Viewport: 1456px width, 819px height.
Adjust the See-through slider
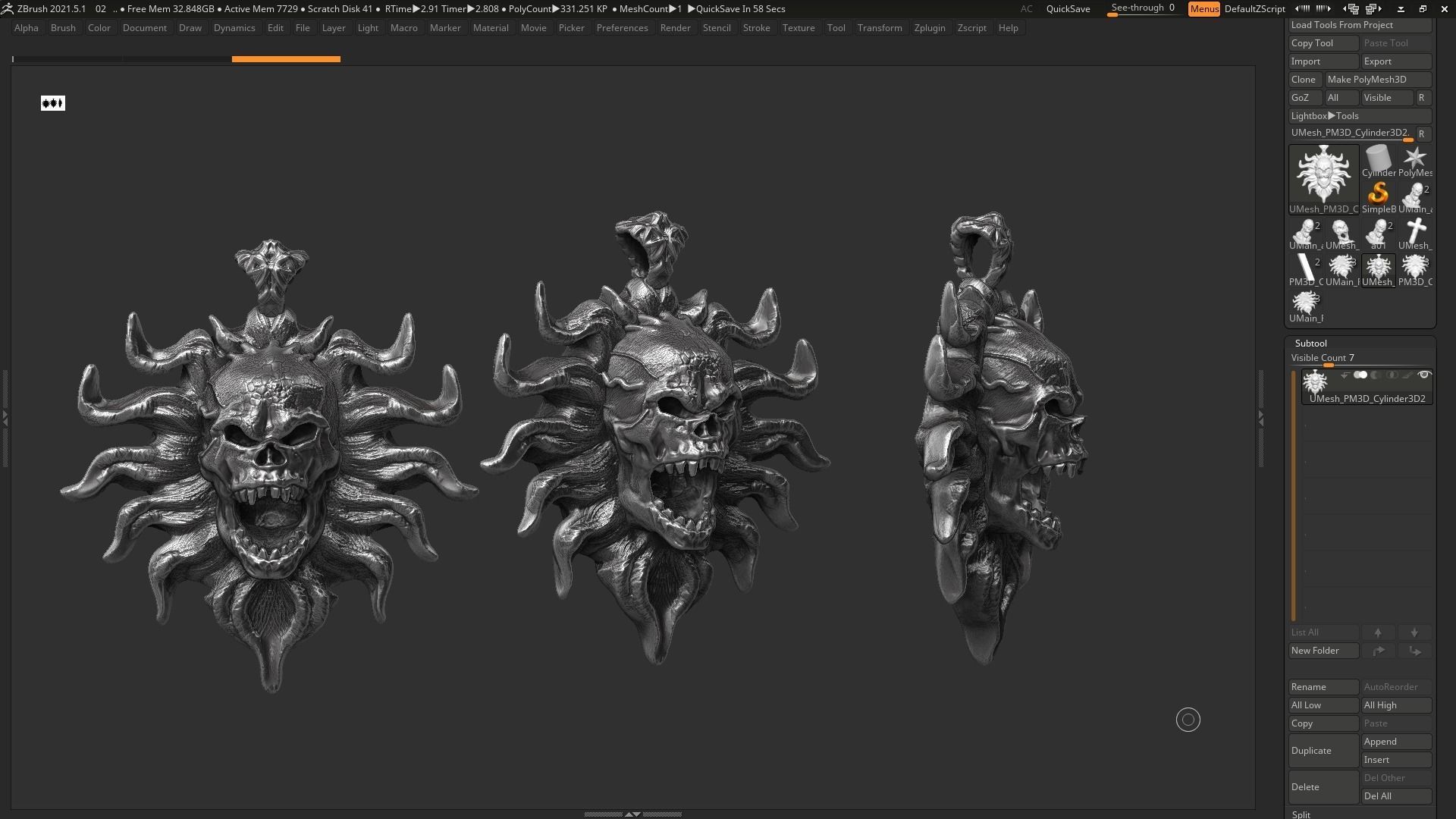[x=1142, y=9]
